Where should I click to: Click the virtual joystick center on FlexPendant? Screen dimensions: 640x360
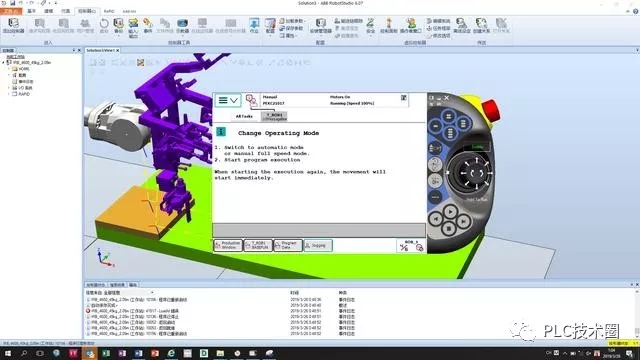[x=476, y=173]
